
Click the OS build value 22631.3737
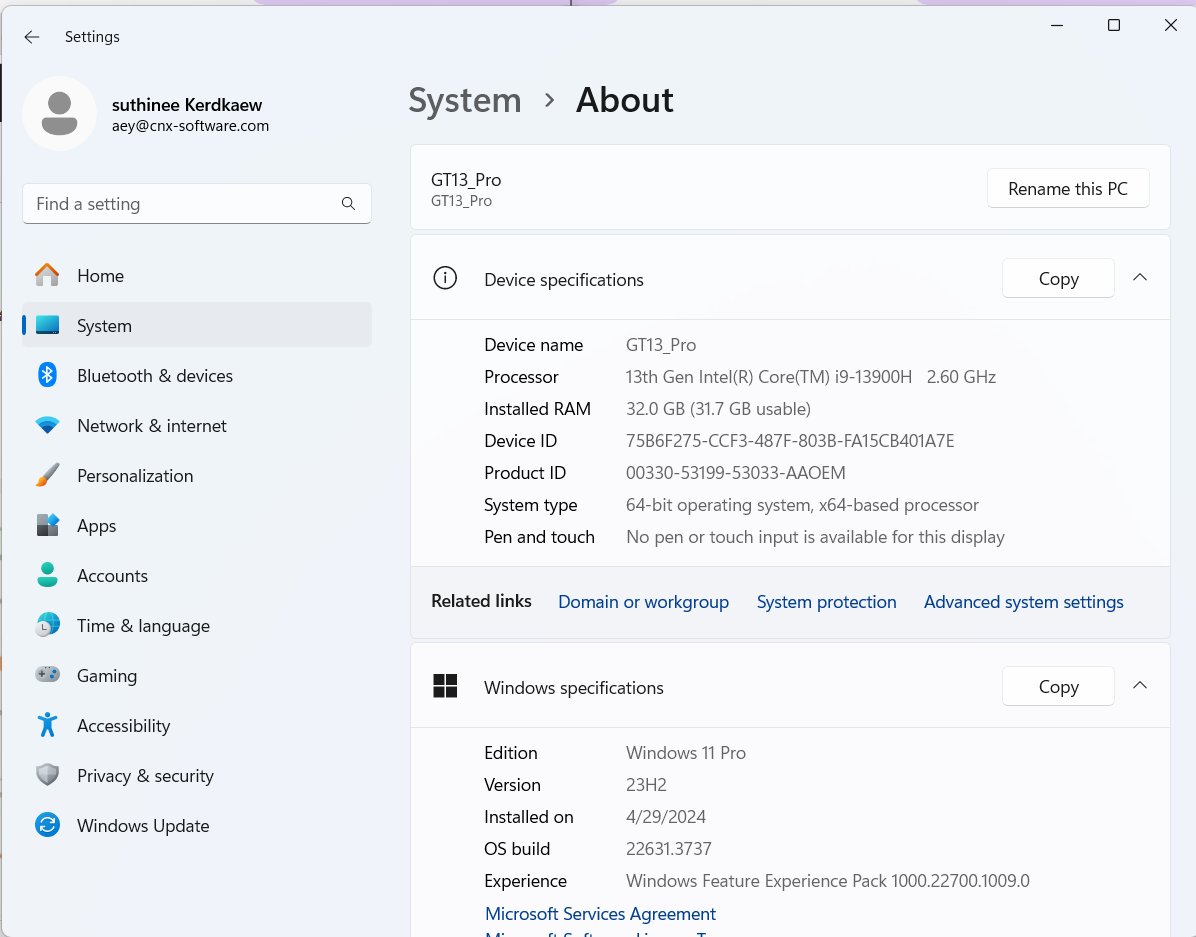669,848
